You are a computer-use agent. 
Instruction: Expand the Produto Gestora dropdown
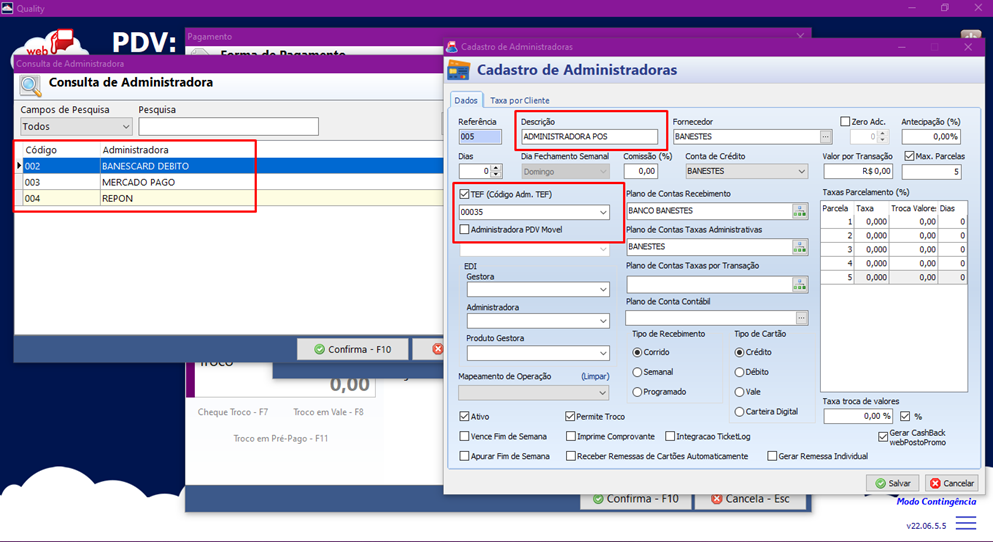click(x=538, y=353)
